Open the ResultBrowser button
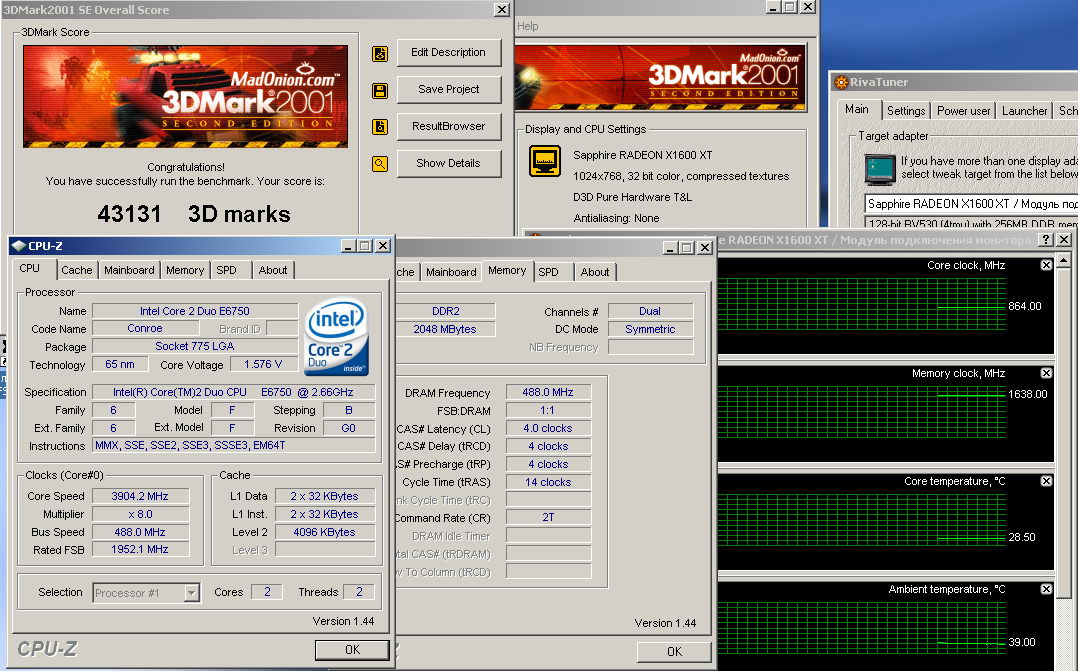 tap(448, 126)
